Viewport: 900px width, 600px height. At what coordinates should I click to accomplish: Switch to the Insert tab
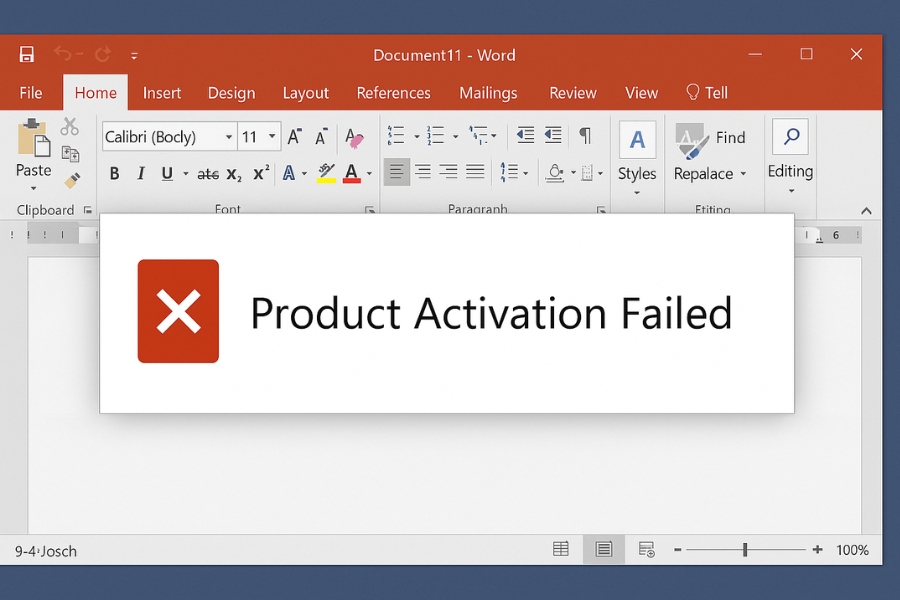pos(162,92)
